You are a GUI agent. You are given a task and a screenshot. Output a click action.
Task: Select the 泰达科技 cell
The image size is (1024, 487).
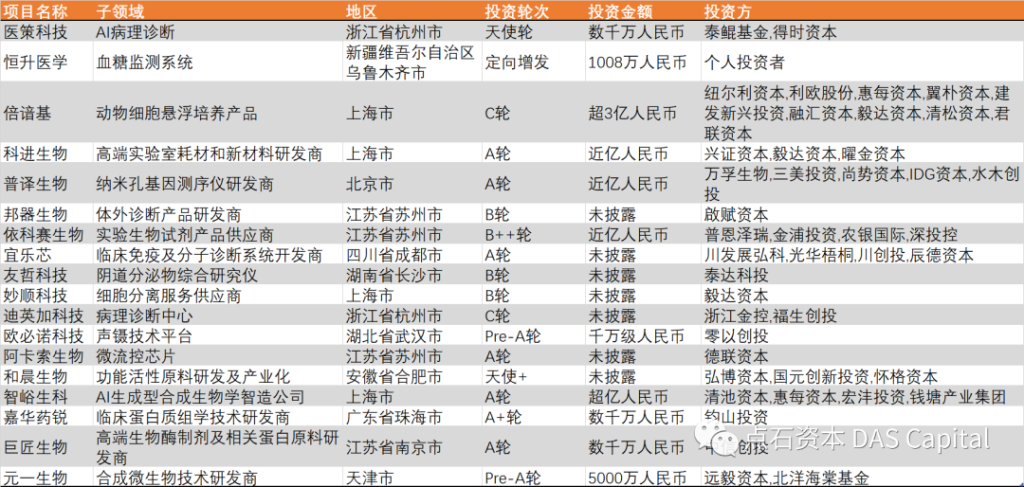tap(863, 274)
